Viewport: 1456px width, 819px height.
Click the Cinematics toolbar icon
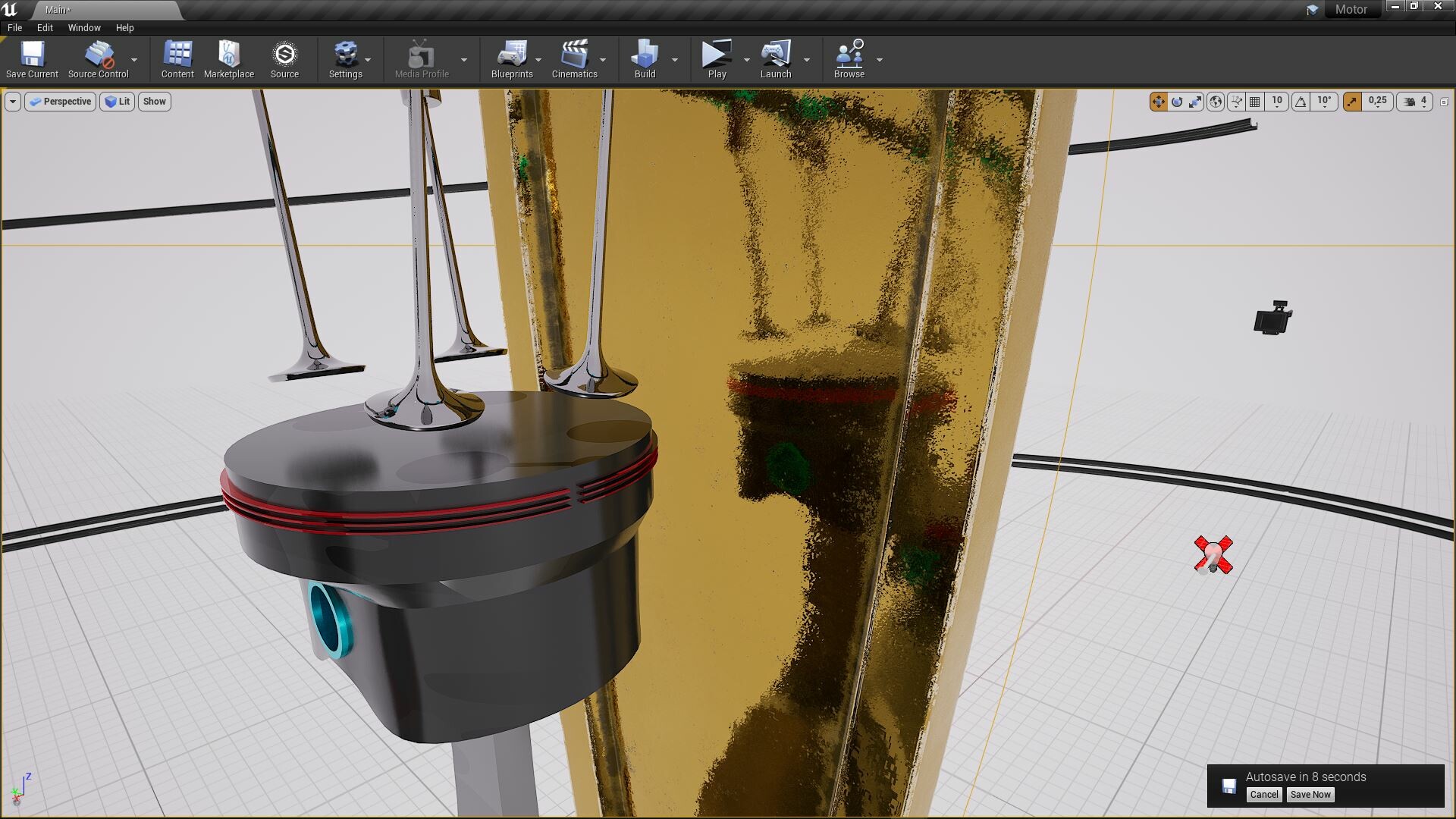575,59
